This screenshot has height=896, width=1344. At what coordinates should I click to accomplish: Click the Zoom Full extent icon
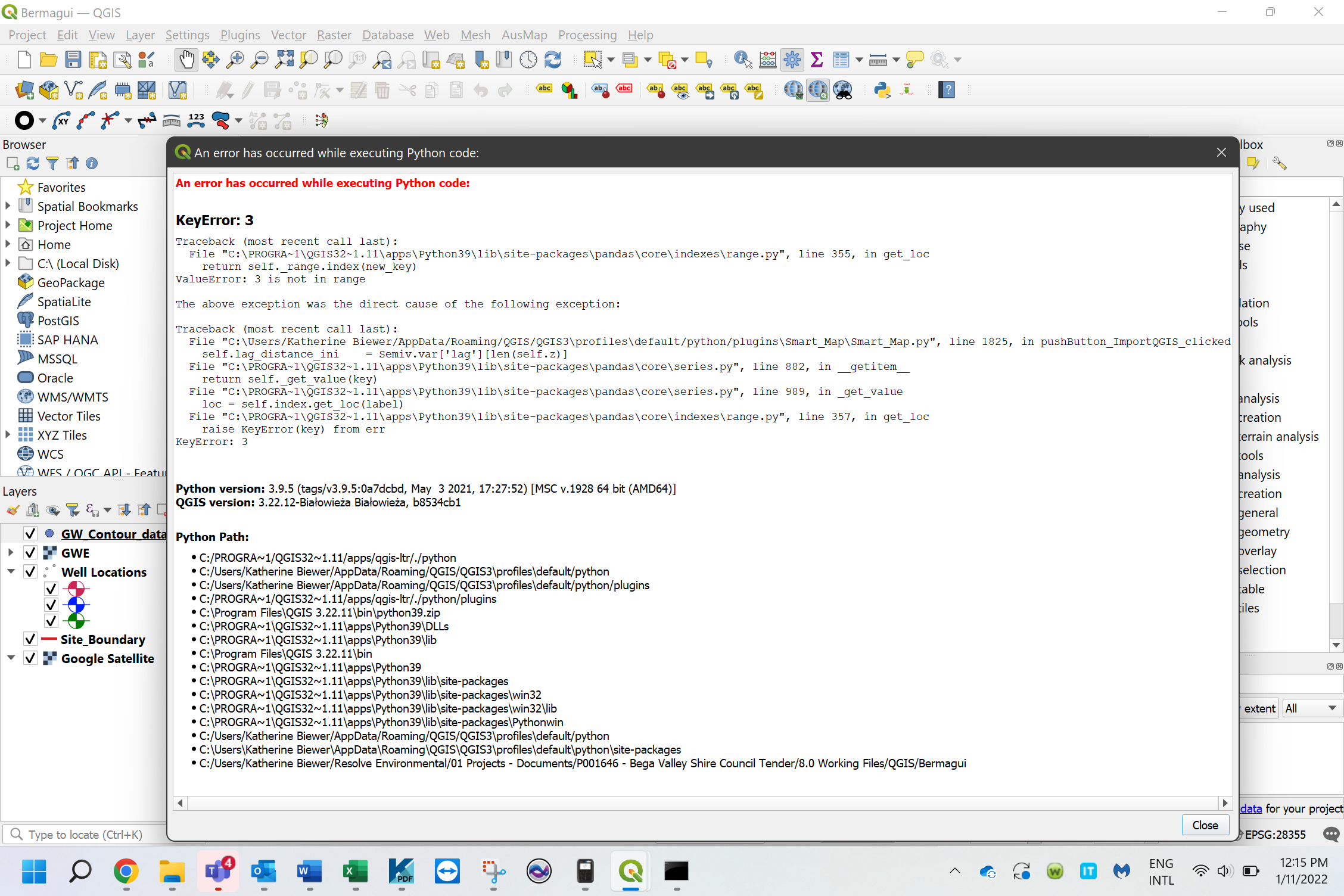click(284, 60)
